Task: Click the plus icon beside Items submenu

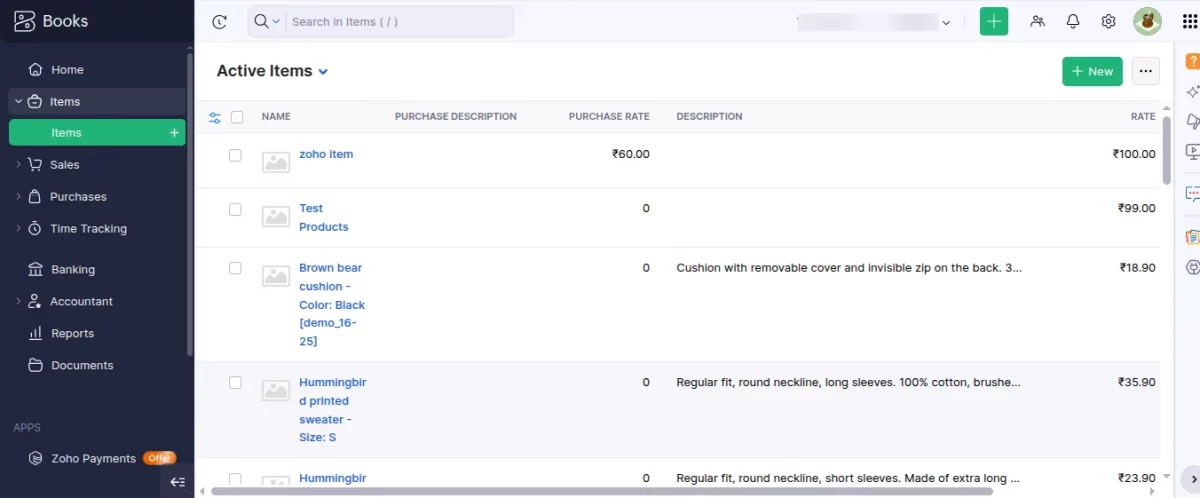Action: pos(174,133)
